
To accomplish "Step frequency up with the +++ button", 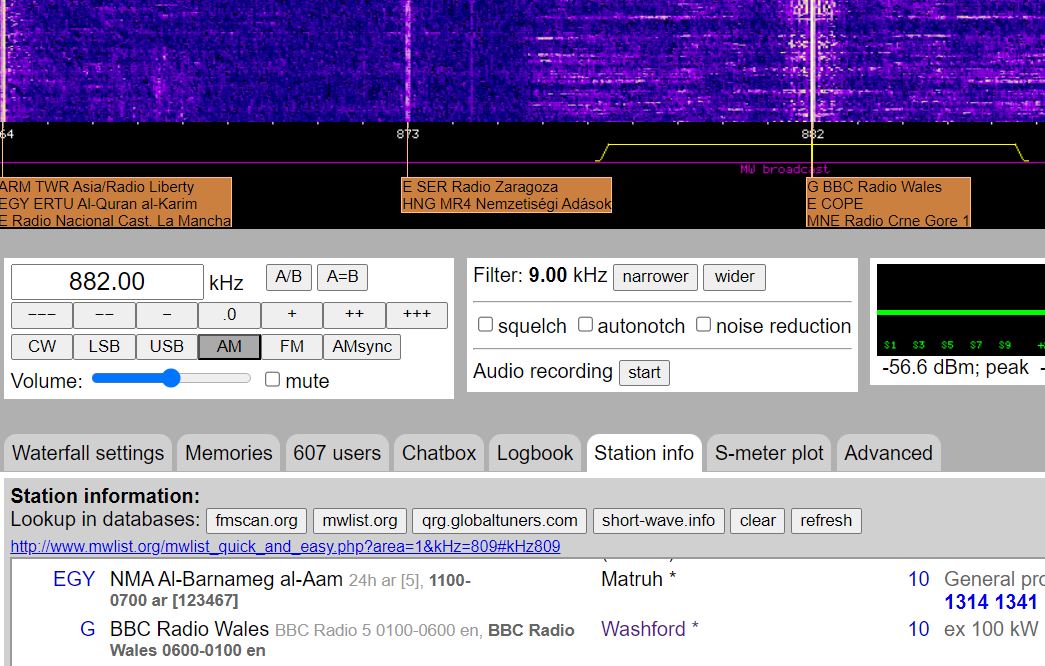I will 417,315.
